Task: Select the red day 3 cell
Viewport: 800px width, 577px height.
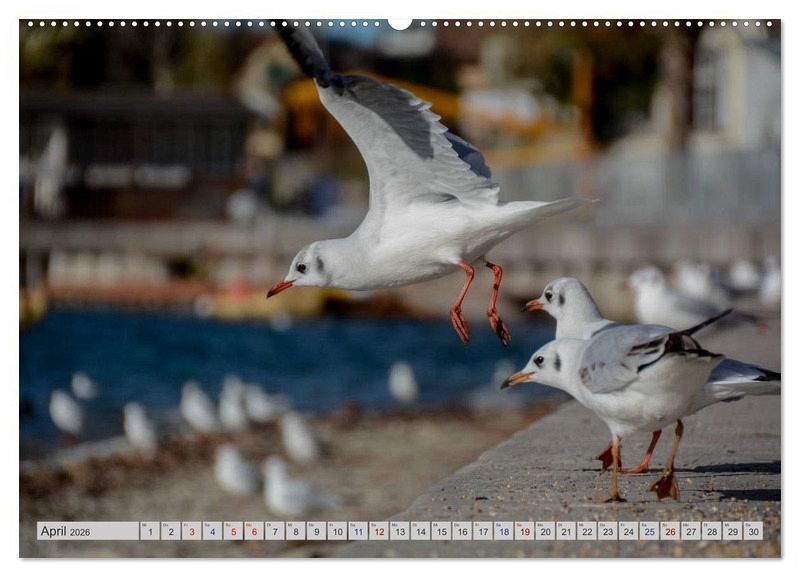Action: point(191,531)
